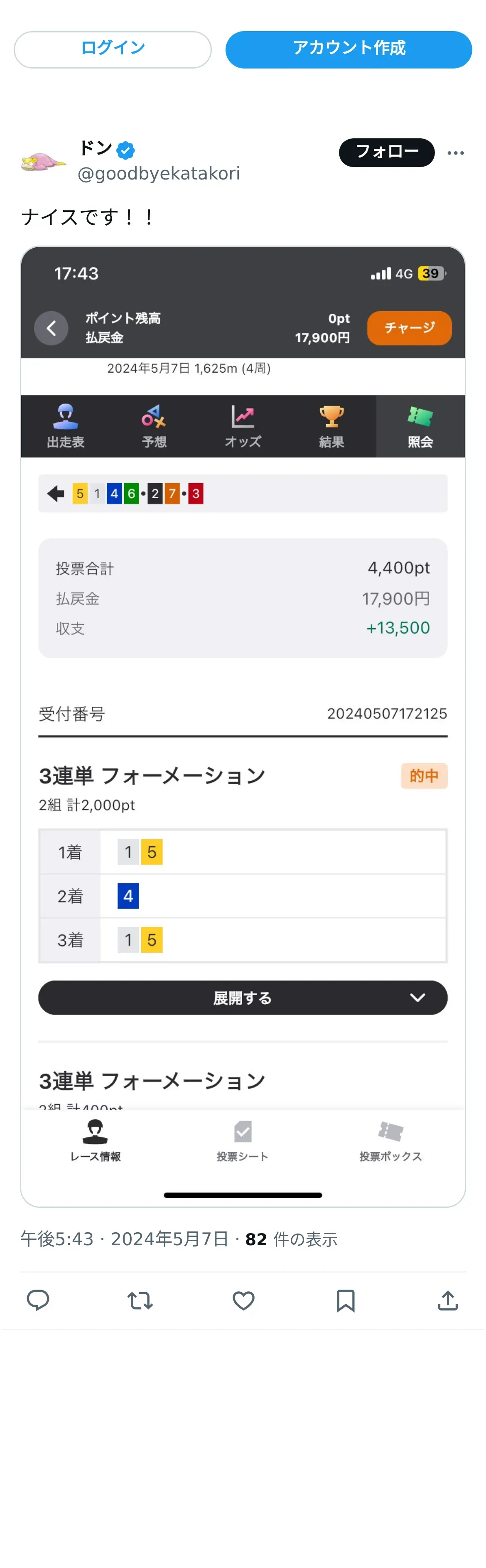Screen dimensions: 486x1568
Task: Click the ドン profile avatar
Action: point(43,162)
